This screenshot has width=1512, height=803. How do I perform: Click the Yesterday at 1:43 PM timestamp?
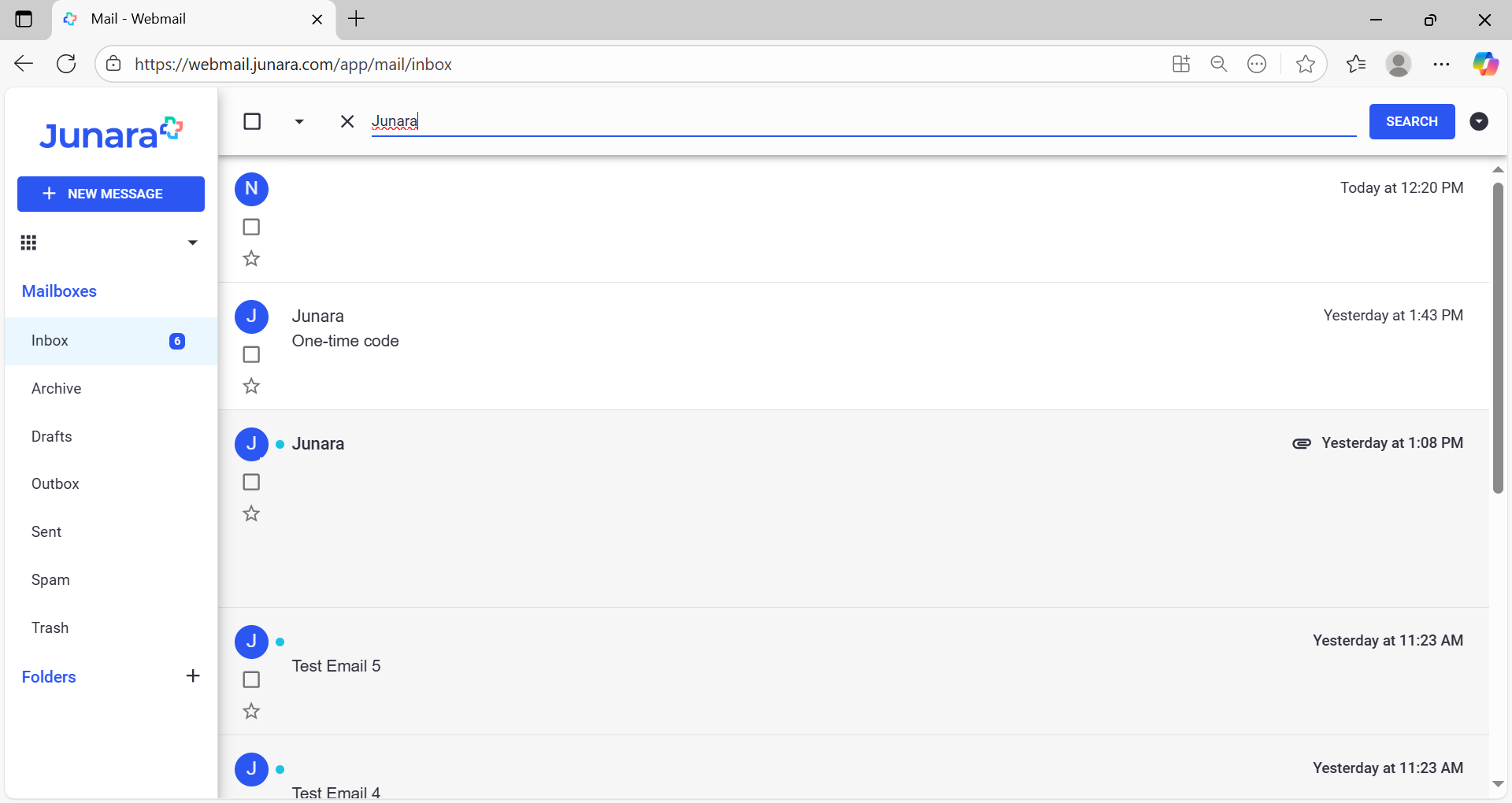(1393, 316)
